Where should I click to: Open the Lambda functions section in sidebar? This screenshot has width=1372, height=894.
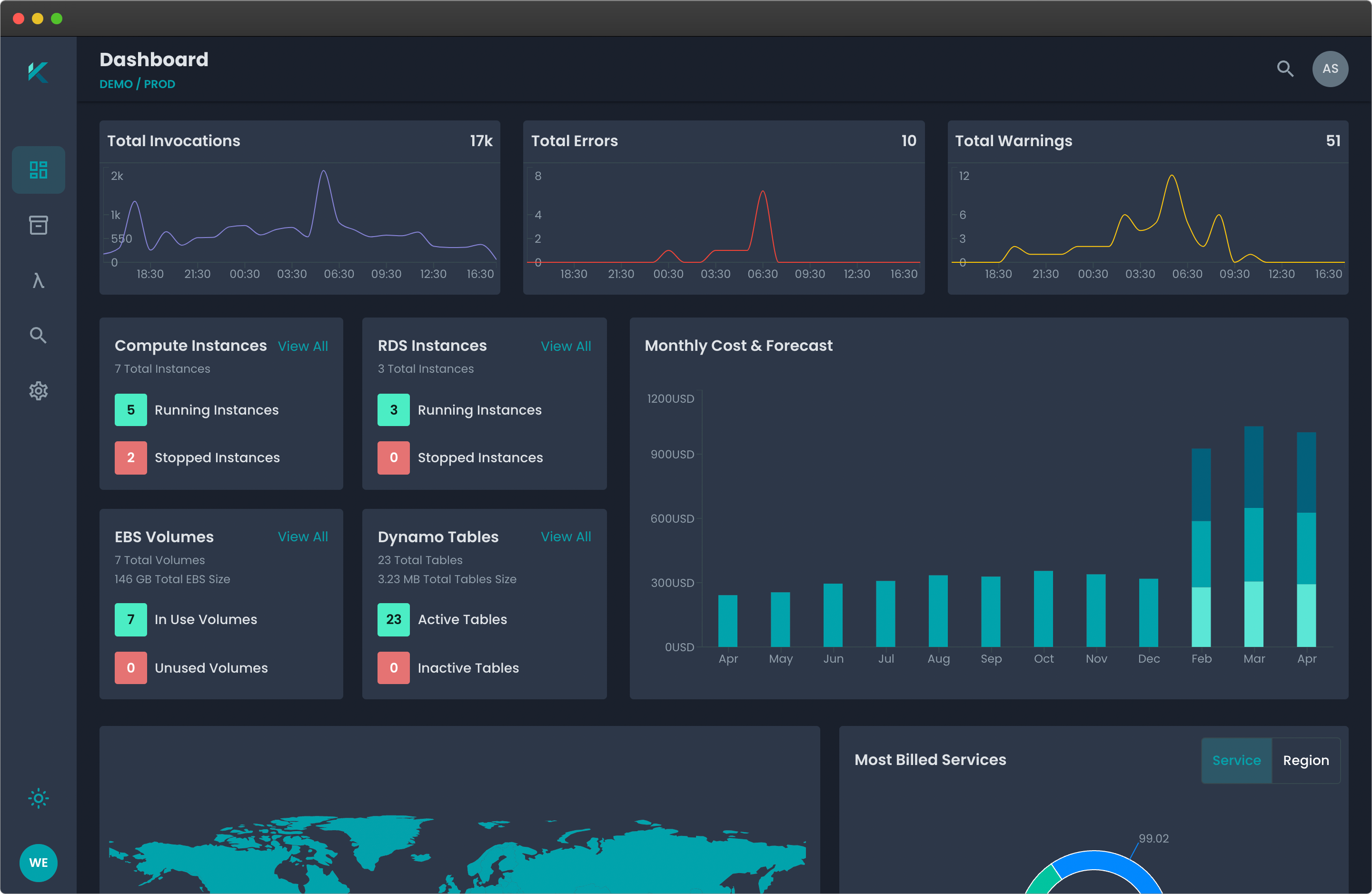(x=38, y=280)
